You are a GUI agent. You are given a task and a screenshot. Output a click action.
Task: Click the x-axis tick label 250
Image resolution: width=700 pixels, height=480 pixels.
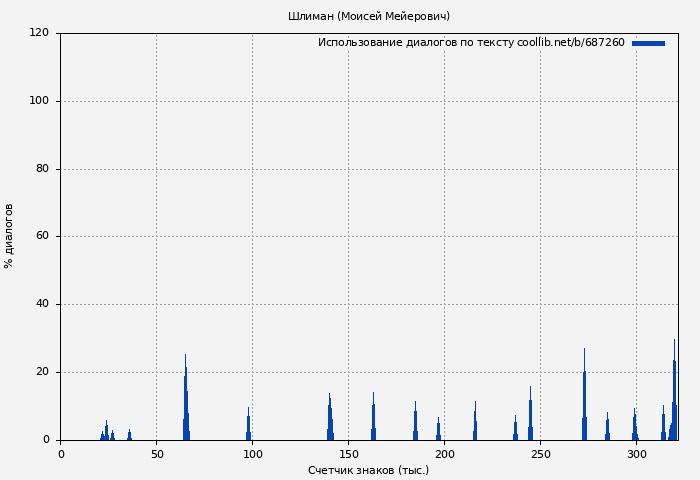pos(541,454)
